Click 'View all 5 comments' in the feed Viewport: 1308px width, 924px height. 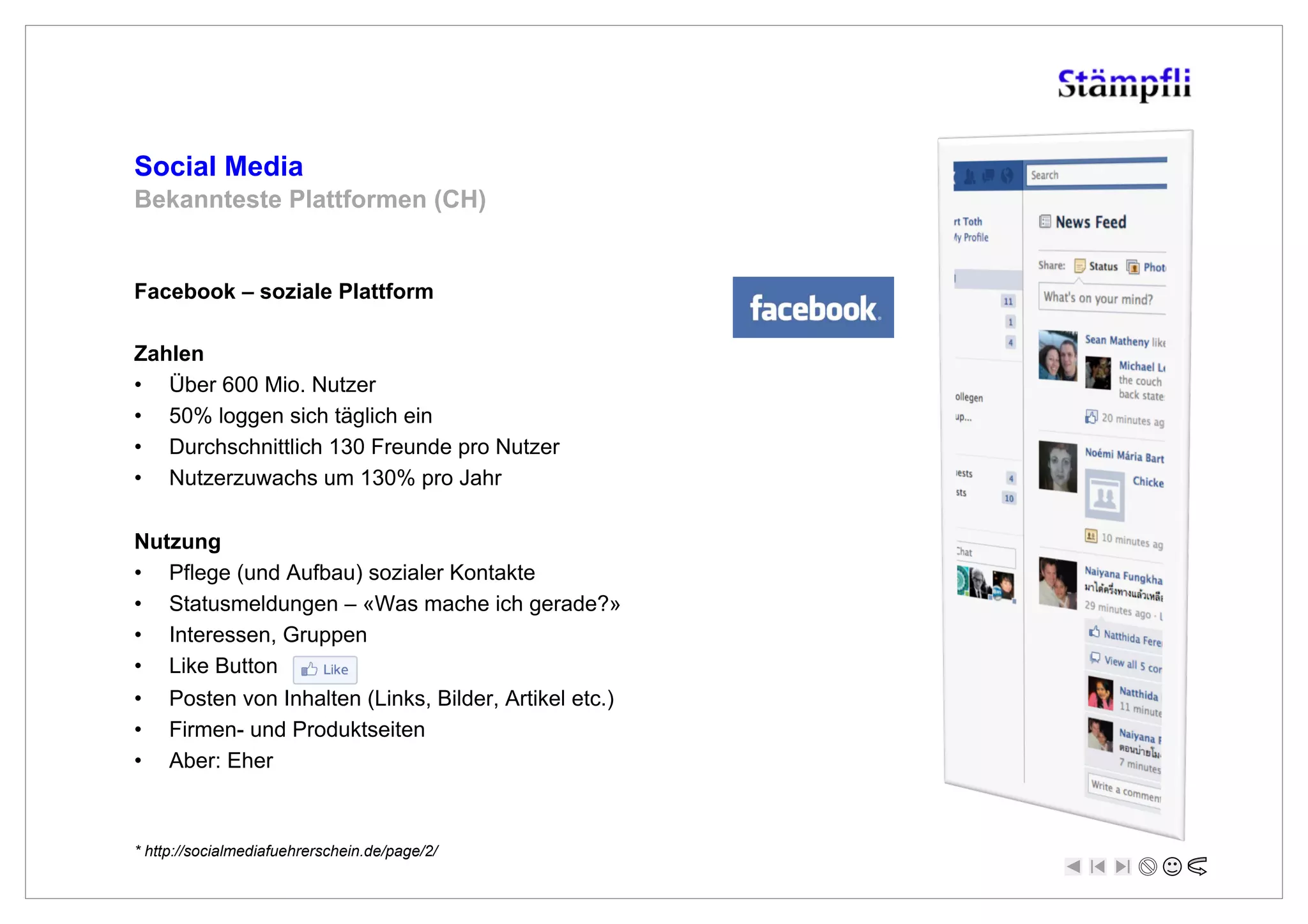[1127, 662]
